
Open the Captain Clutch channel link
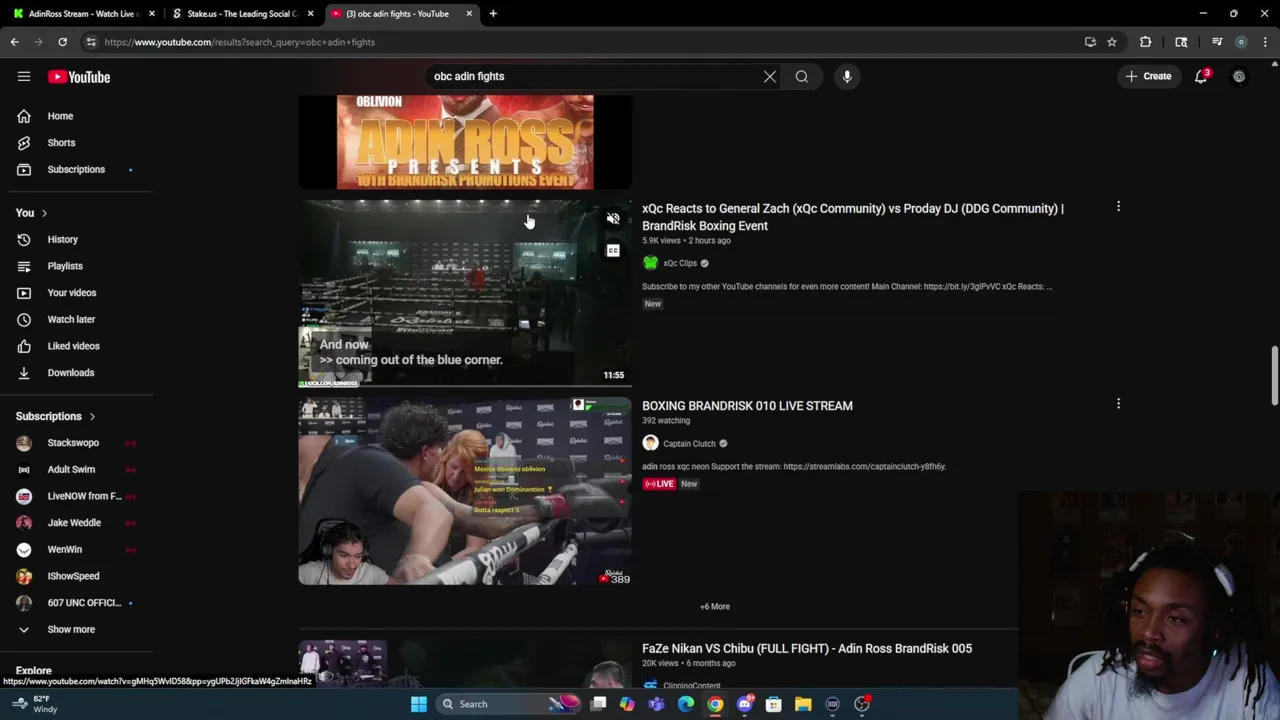tap(689, 444)
